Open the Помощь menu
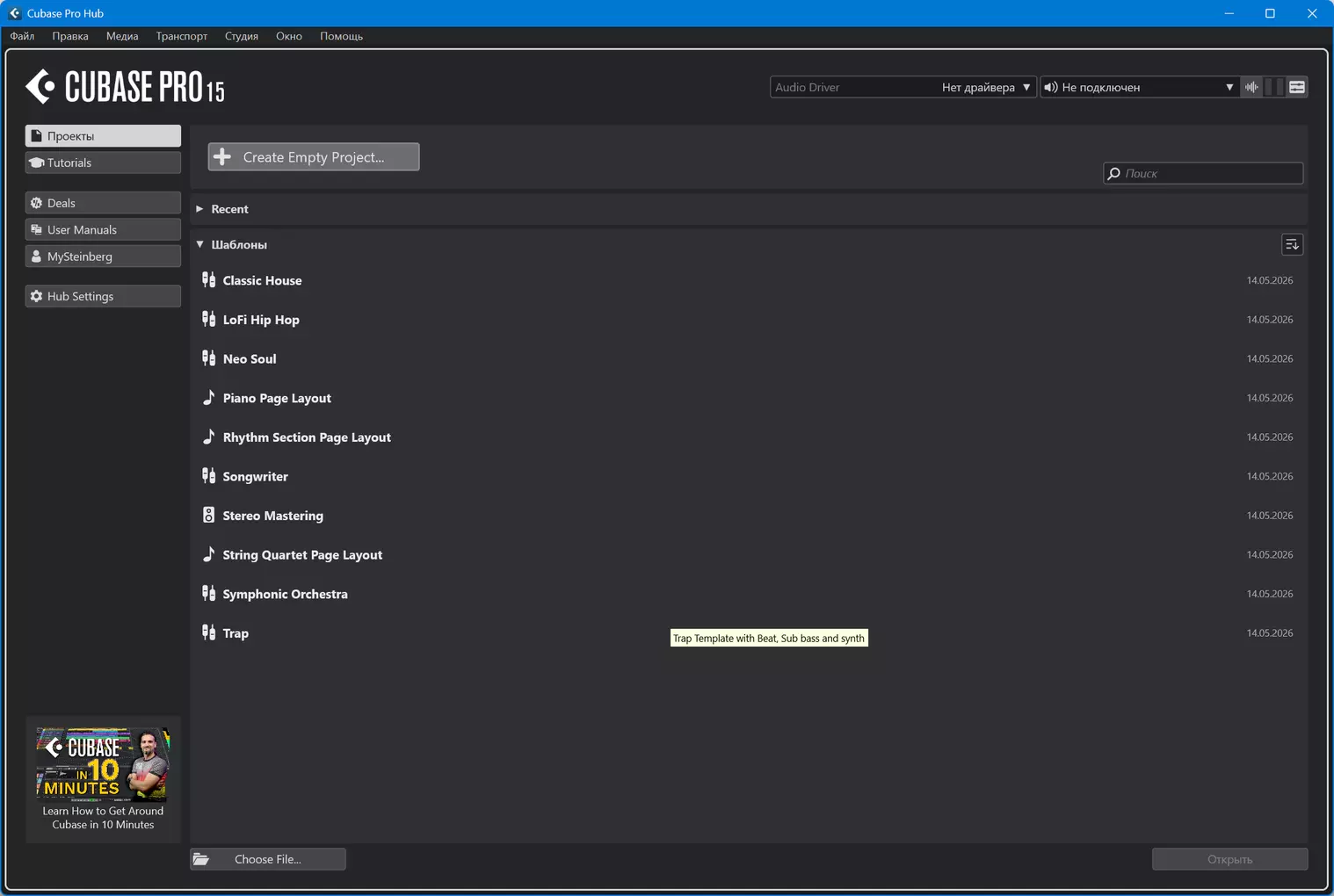This screenshot has height=896, width=1334. pos(341,36)
